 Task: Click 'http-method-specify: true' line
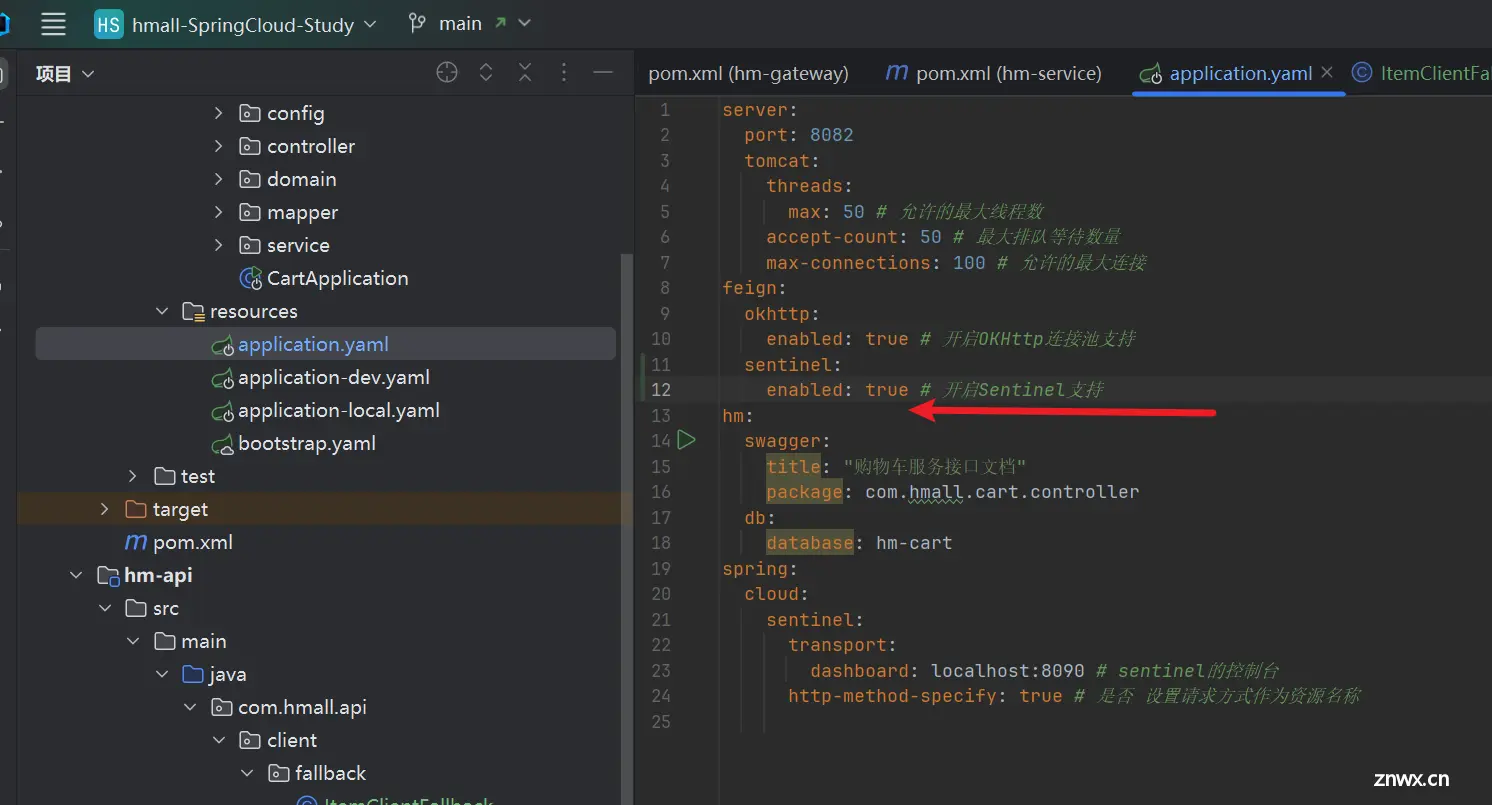pyautogui.click(x=925, y=696)
